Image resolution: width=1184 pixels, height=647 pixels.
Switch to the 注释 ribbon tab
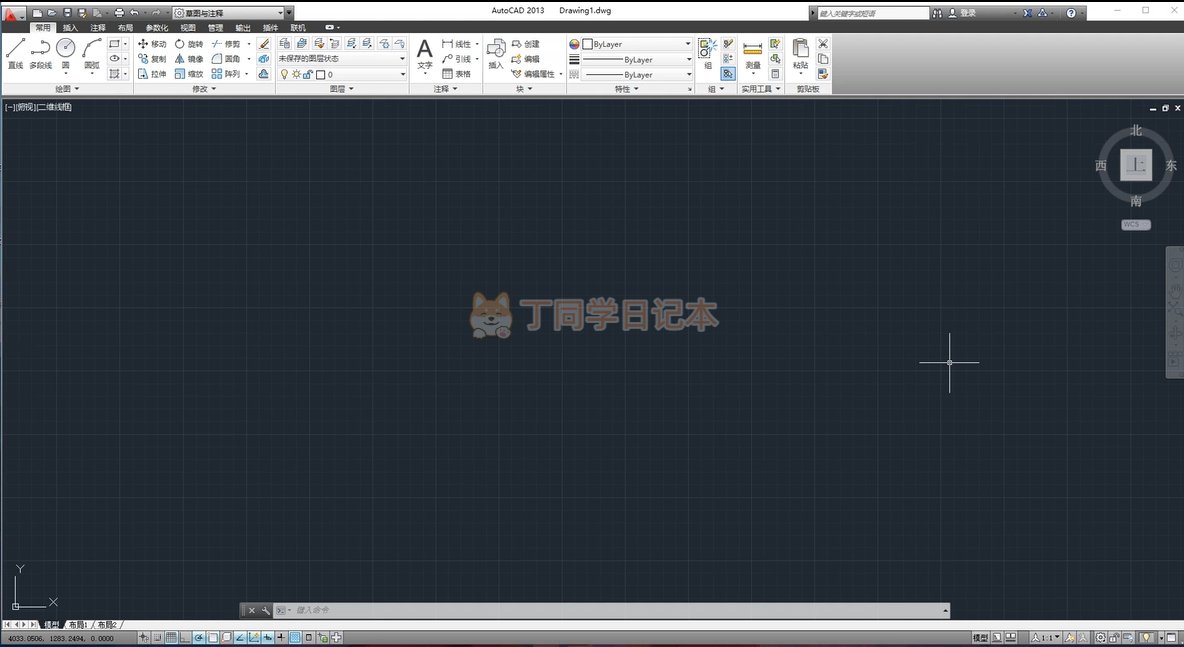point(98,28)
